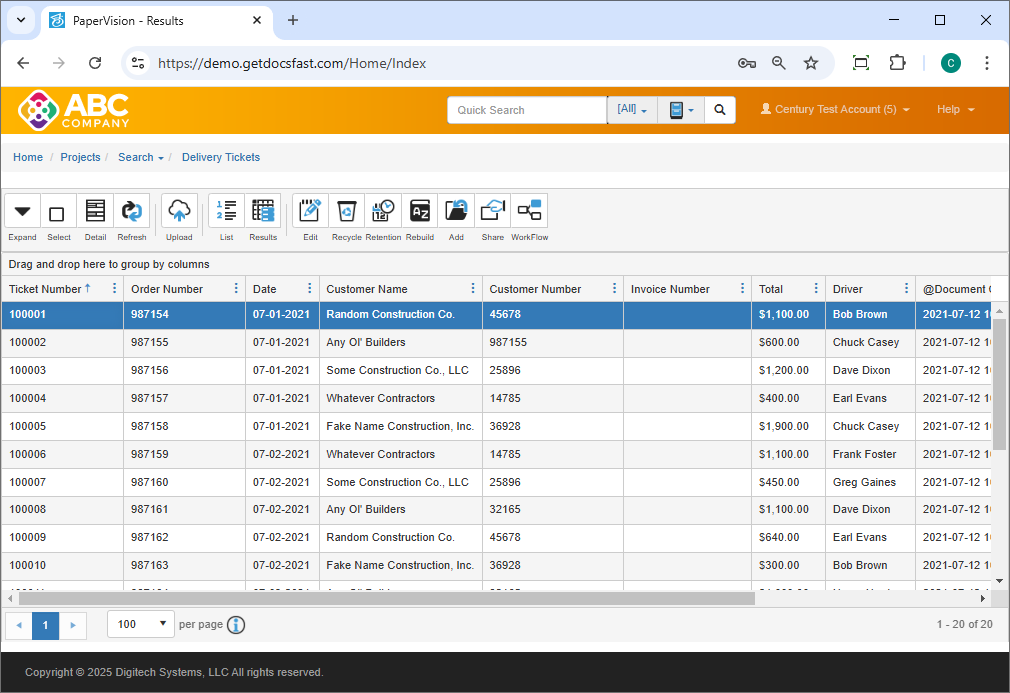Image resolution: width=1010 pixels, height=693 pixels.
Task: Expand the [All] search scope dropdown
Action: pyautogui.click(x=632, y=110)
